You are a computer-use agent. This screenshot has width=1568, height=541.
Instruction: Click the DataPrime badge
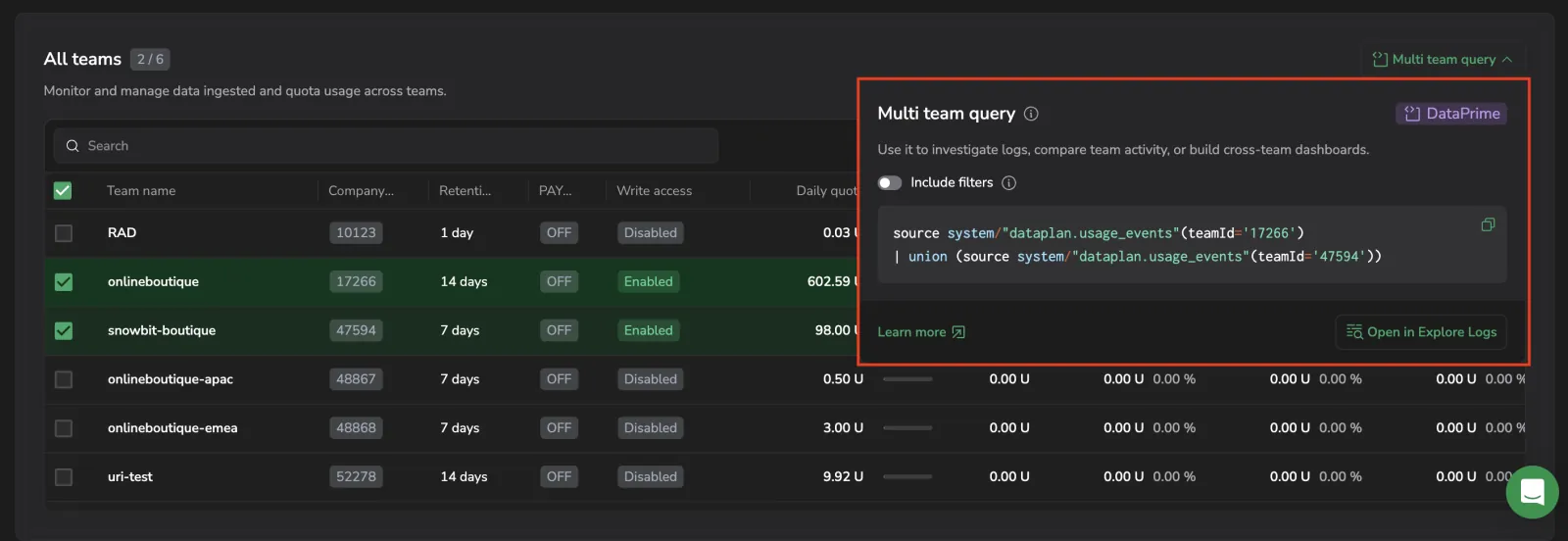1451,114
